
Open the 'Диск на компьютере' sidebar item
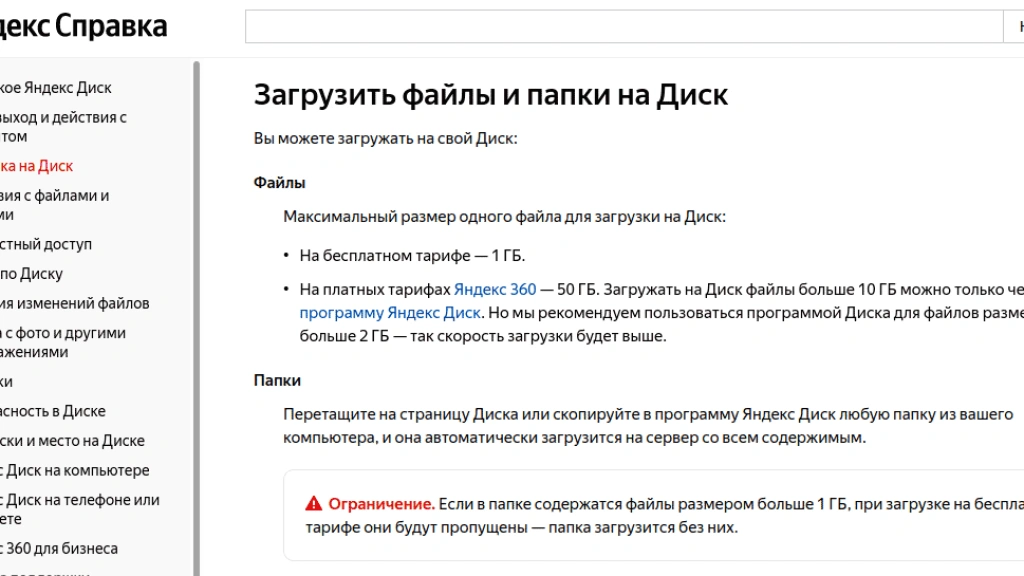tap(74, 470)
